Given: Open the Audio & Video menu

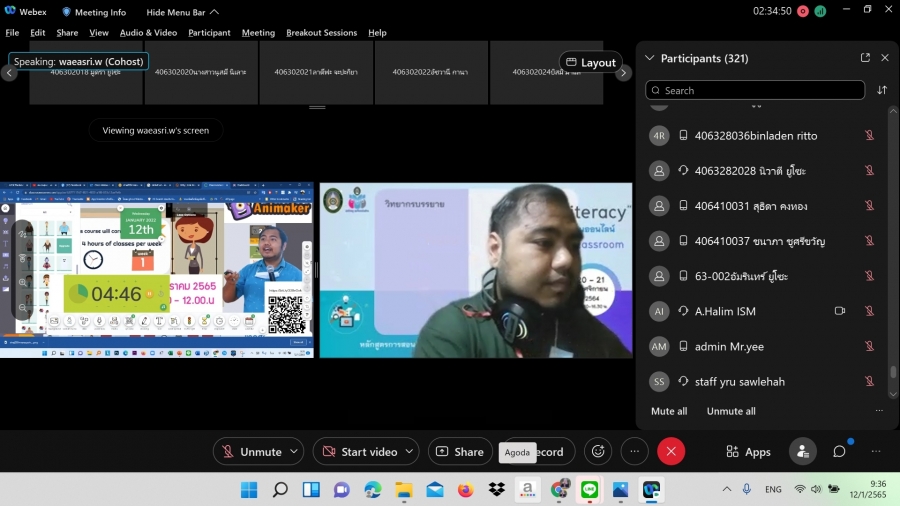Looking at the screenshot, I should (148, 32).
